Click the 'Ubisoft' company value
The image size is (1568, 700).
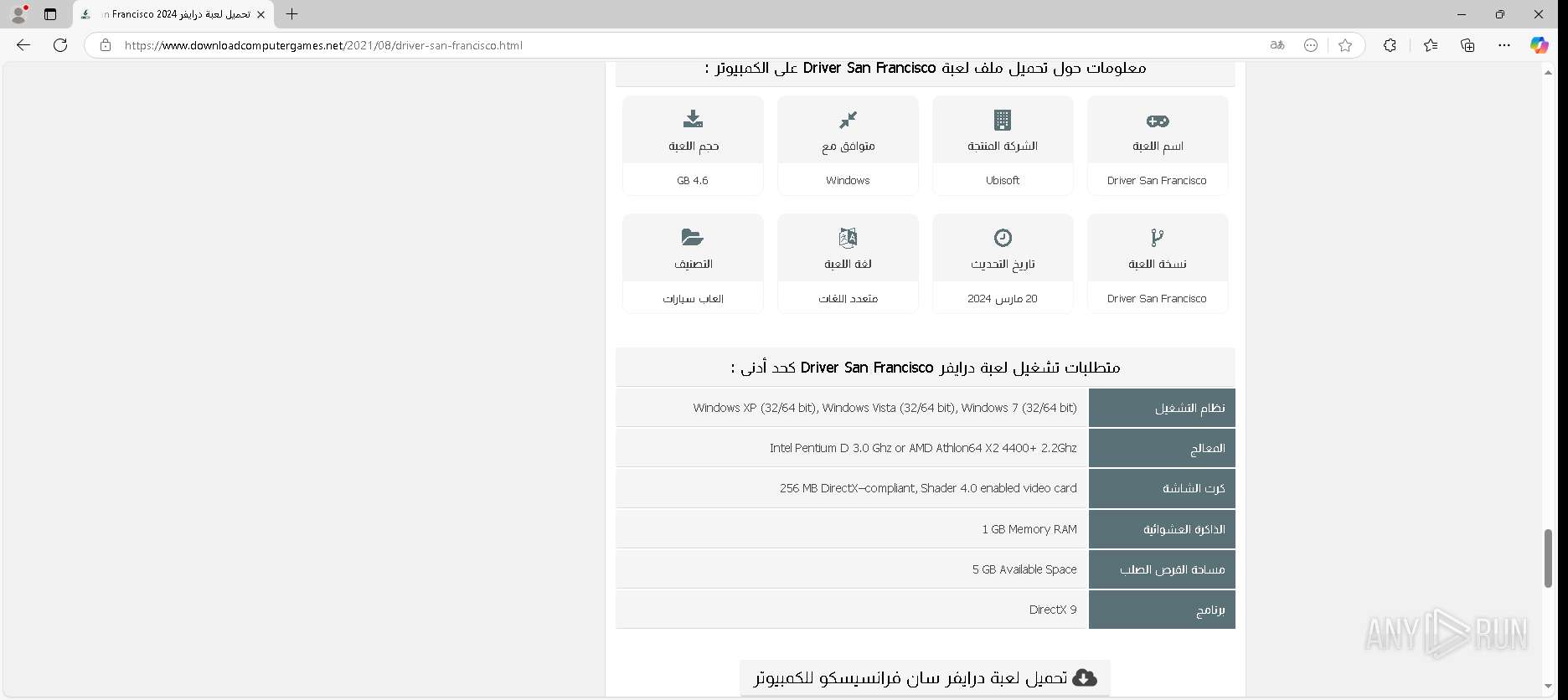tap(1003, 180)
